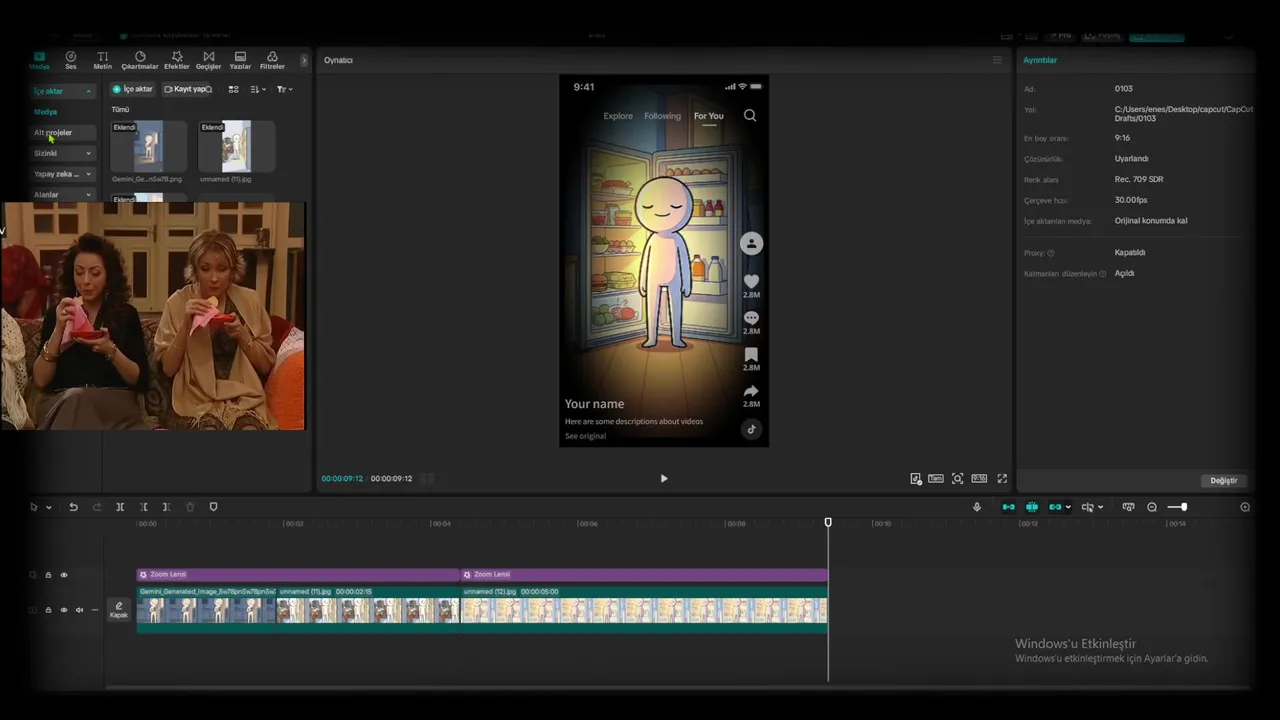Click the timeline fit-to-view icon
The image size is (1280, 720).
pos(1129,507)
